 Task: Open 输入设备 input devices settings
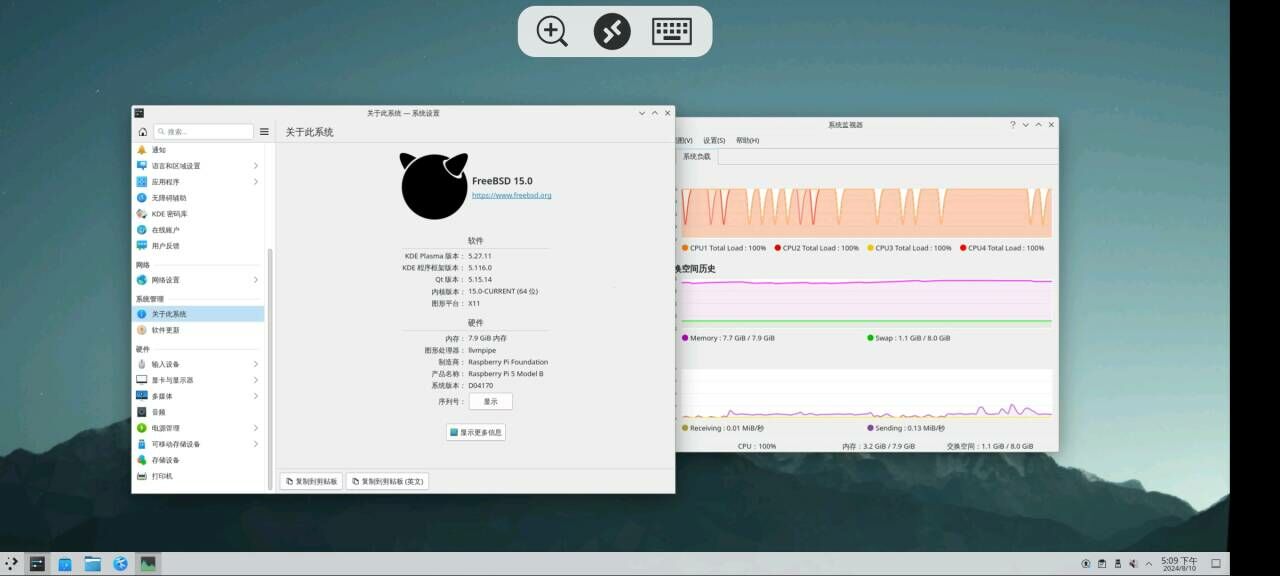(200, 364)
